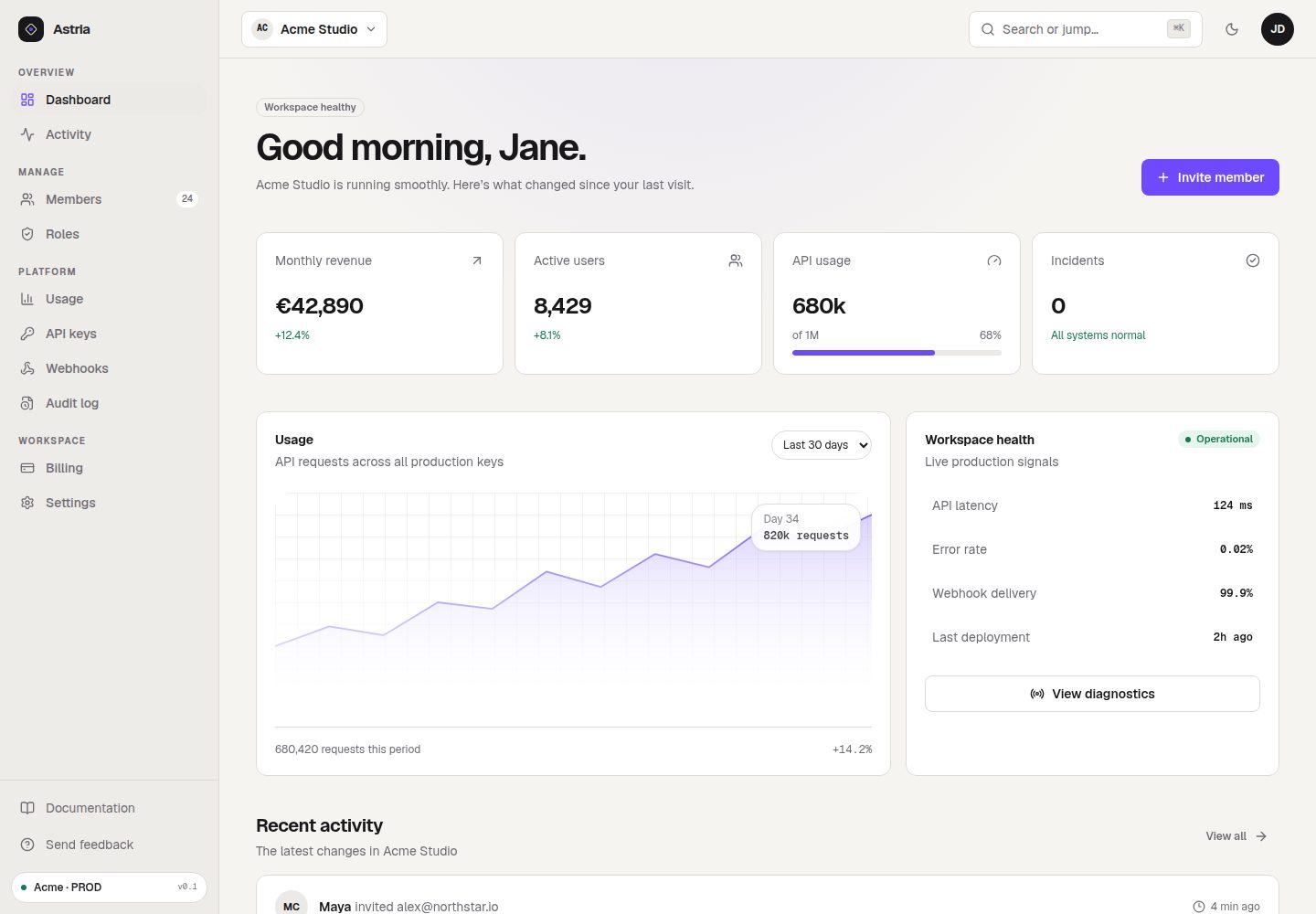Screen dimensions: 1316x914
Task: Click the Incidents check-circle icon
Action: (x=1253, y=260)
